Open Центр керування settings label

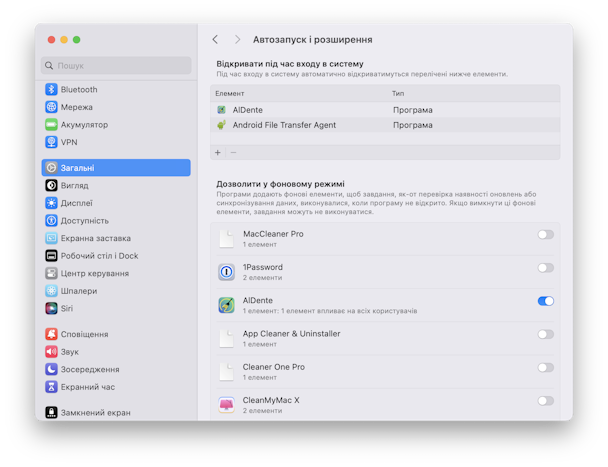95,273
